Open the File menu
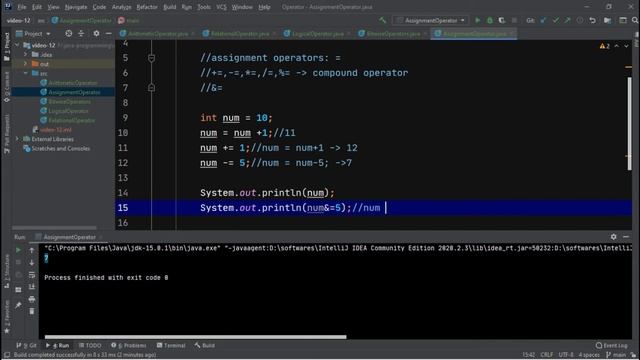Image resolution: width=640 pixels, height=360 pixels. point(22,7)
